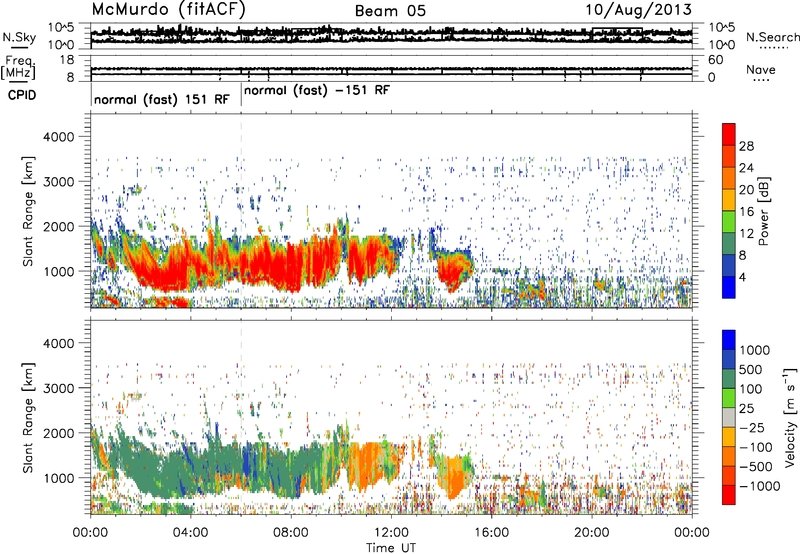Click the 60 tick on Nave axis

coord(715,60)
